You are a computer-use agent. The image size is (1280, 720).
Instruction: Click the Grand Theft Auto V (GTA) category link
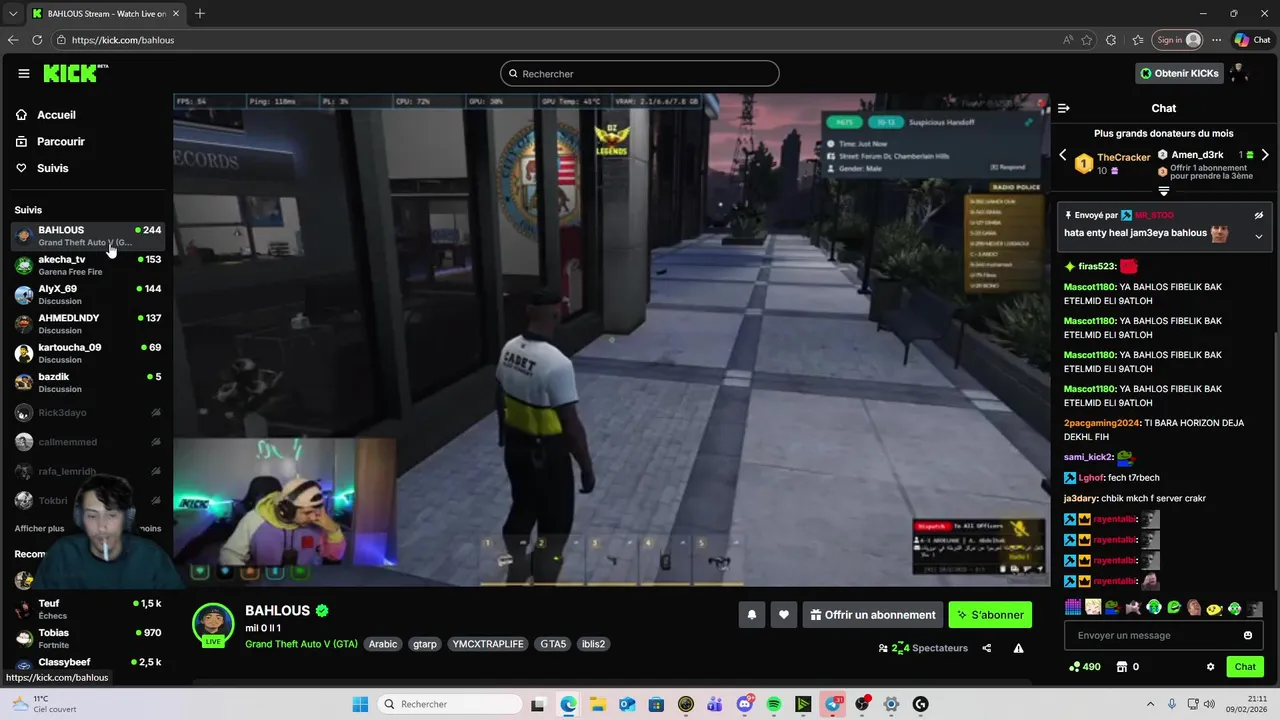pyautogui.click(x=301, y=644)
